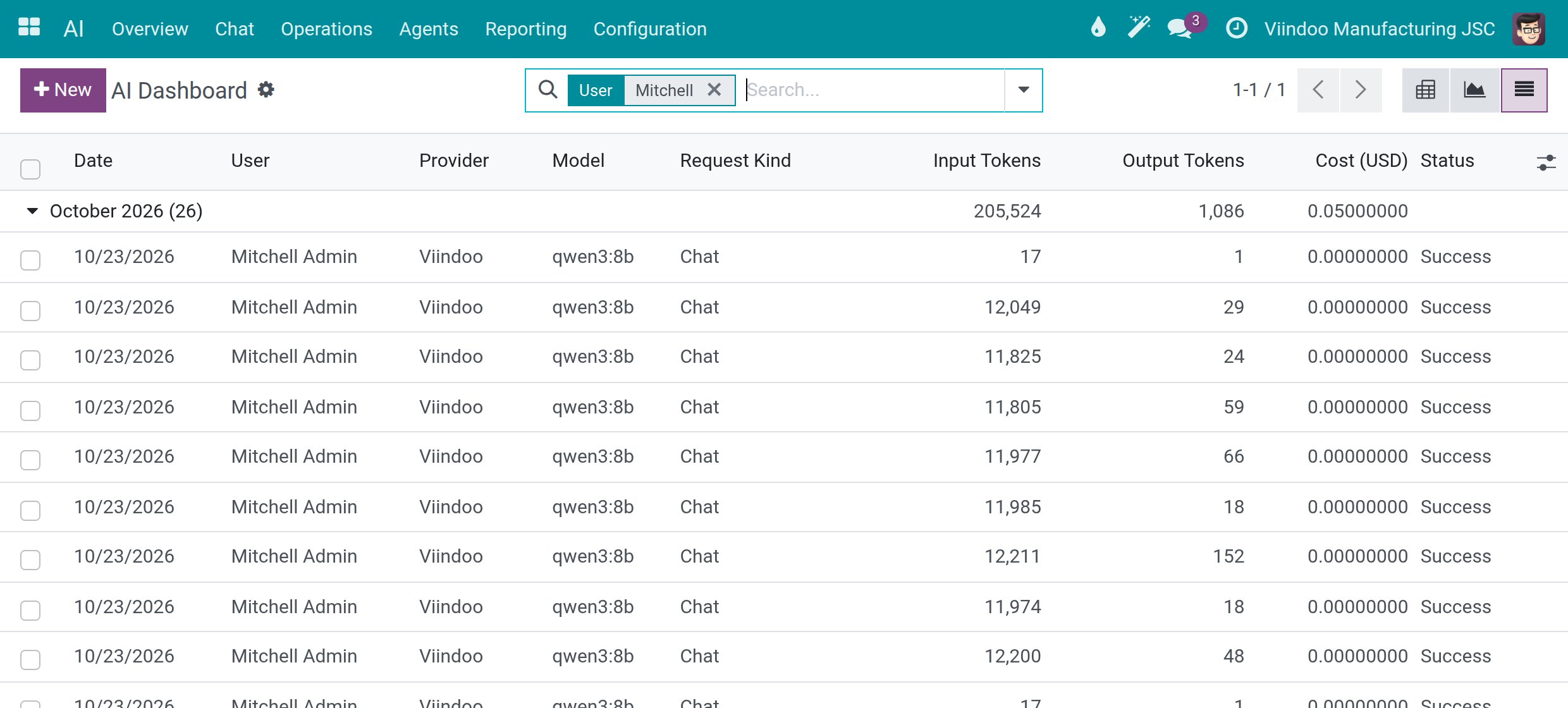
Task: Open the Operations menu
Action: [x=326, y=28]
